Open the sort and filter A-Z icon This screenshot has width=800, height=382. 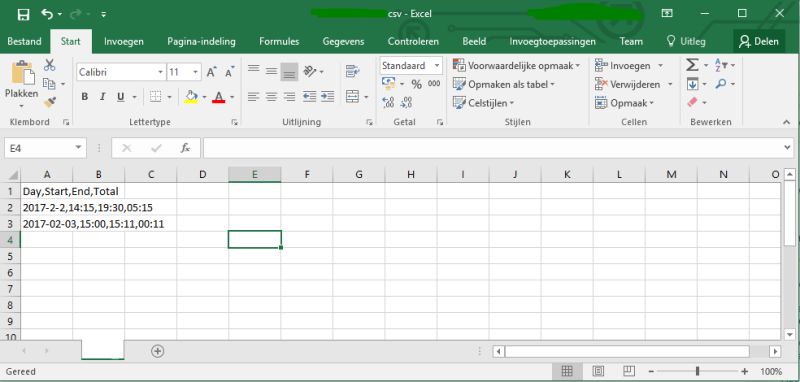click(x=721, y=65)
